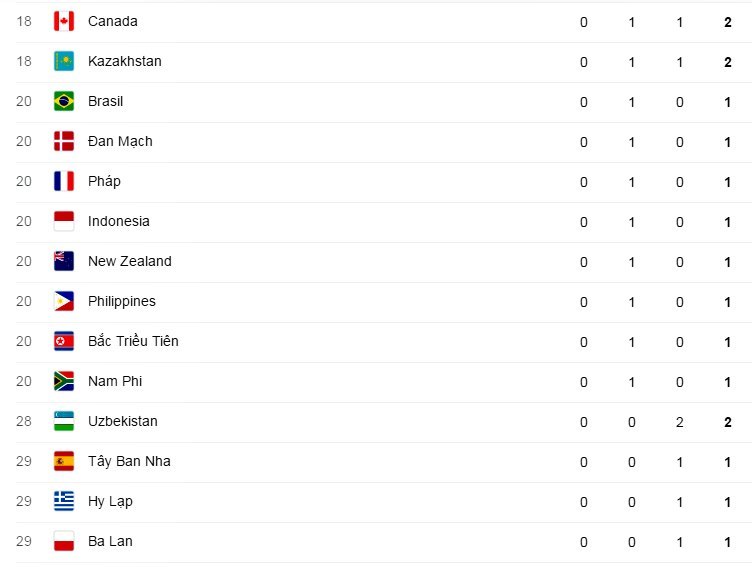Open the Canada country link

pyautogui.click(x=113, y=21)
